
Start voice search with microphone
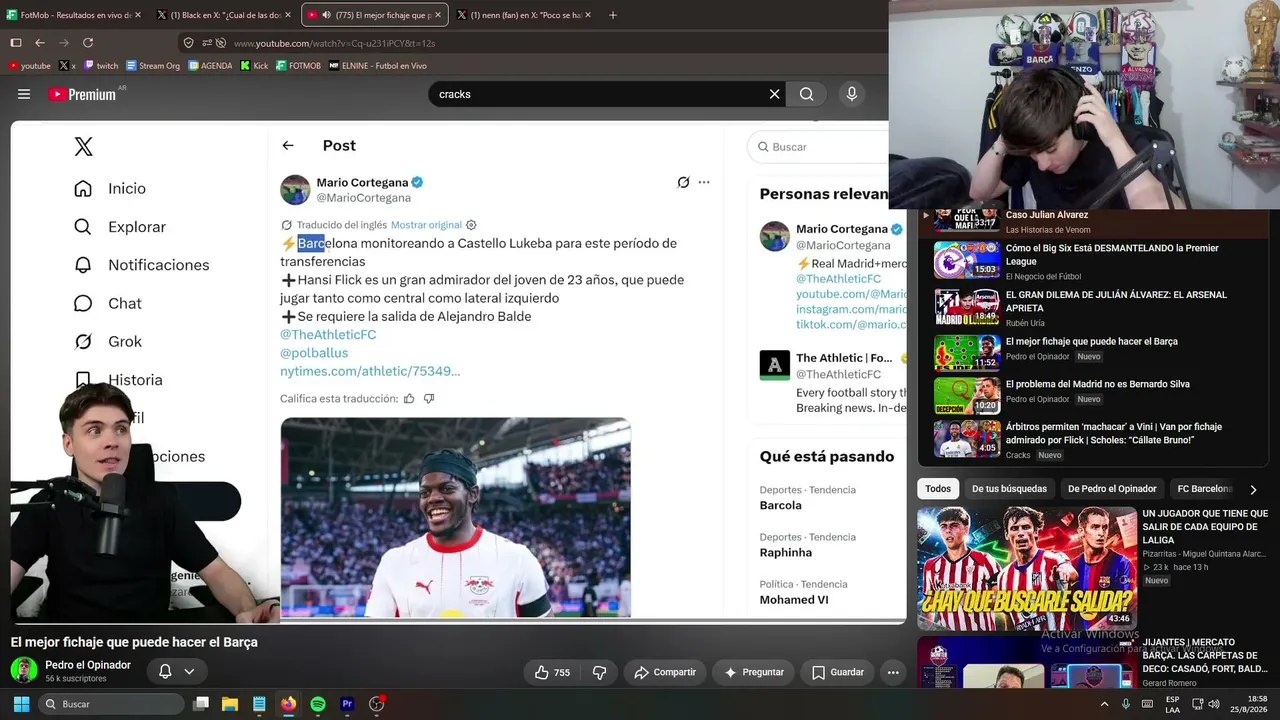[852, 94]
